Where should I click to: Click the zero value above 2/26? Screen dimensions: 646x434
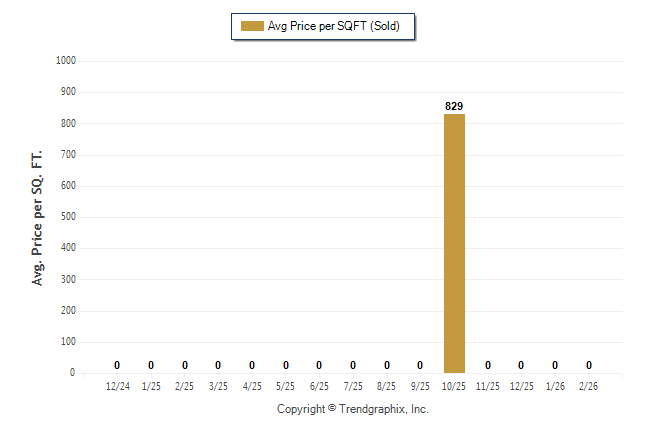click(589, 365)
